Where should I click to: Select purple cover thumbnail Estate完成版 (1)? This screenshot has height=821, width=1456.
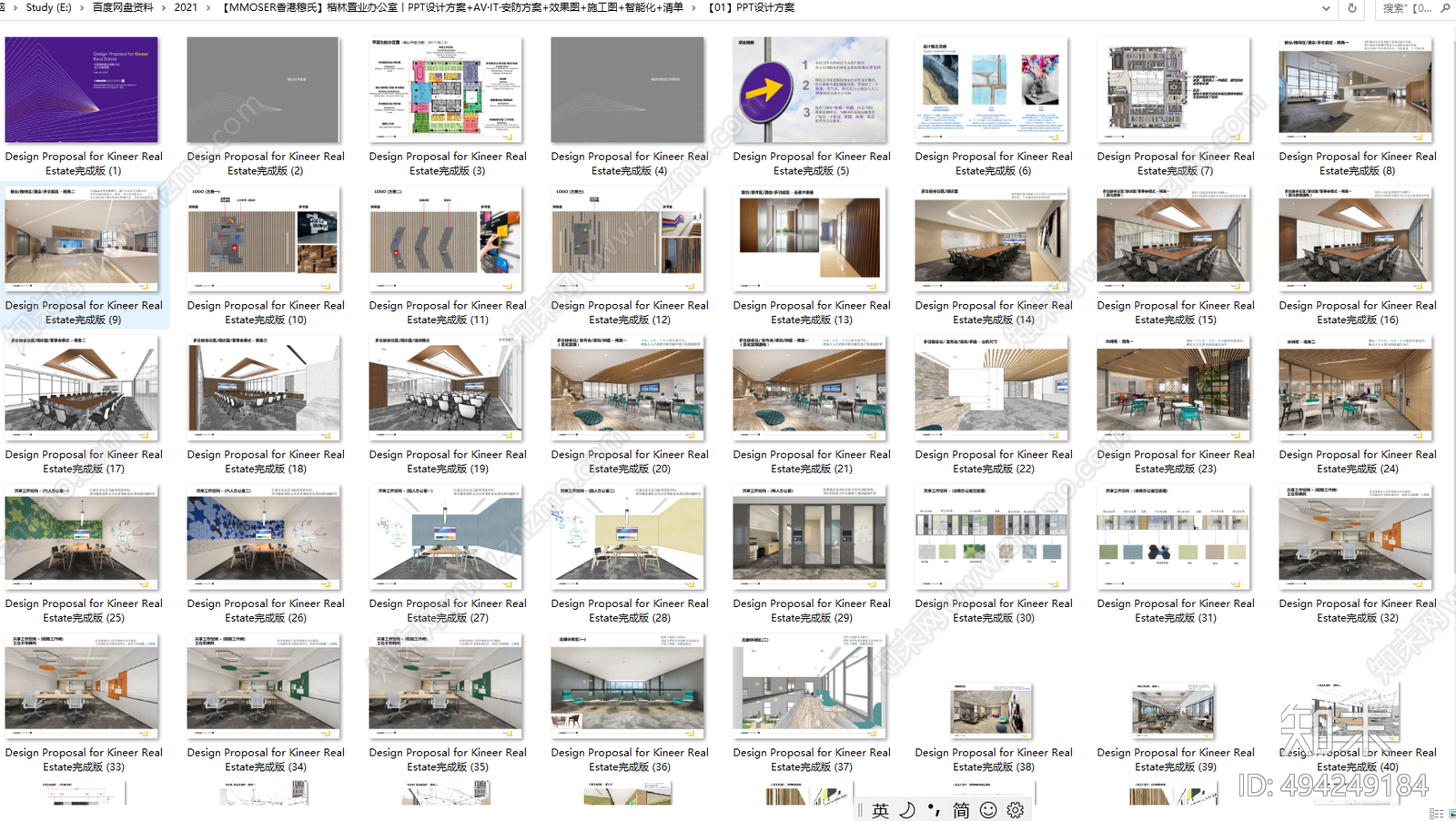pyautogui.click(x=82, y=89)
